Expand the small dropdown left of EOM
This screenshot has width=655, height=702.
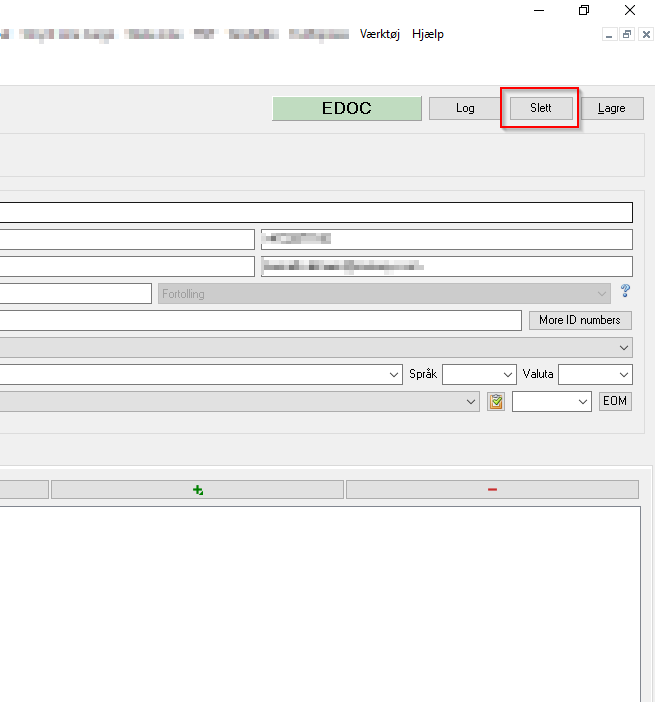click(552, 401)
